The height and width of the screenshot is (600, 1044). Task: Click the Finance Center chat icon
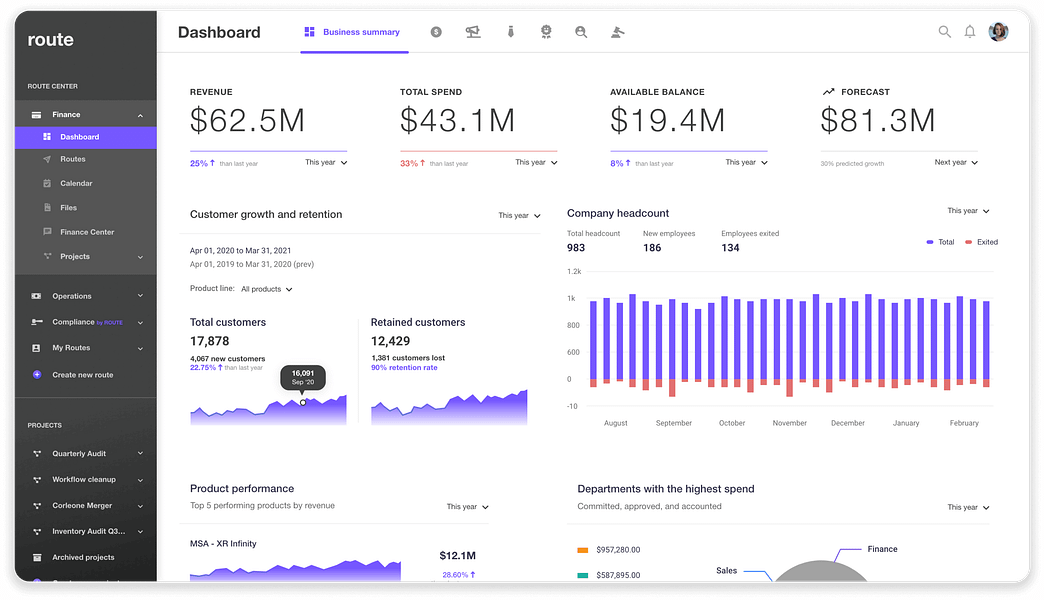tap(47, 232)
